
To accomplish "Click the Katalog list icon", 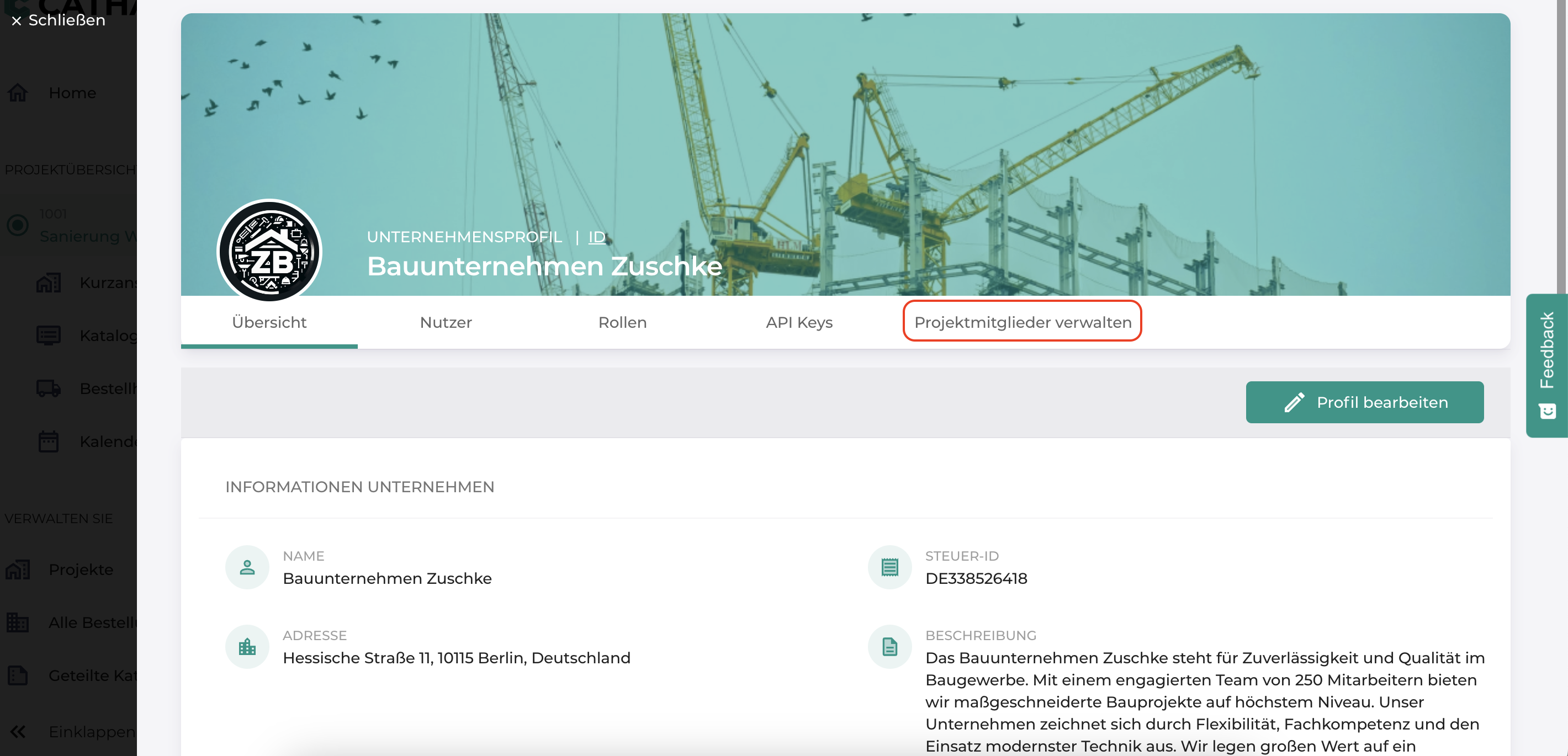I will 49,335.
